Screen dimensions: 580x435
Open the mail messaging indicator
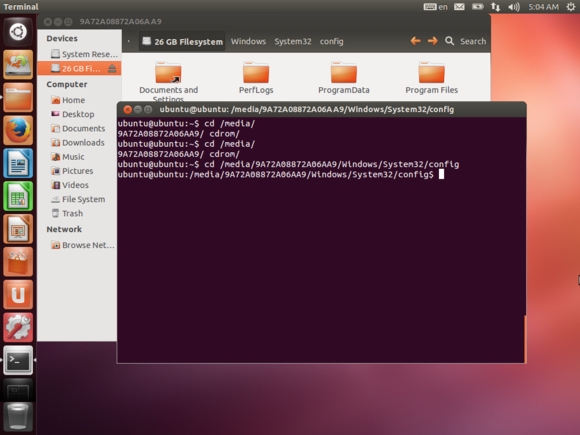tap(459, 7)
